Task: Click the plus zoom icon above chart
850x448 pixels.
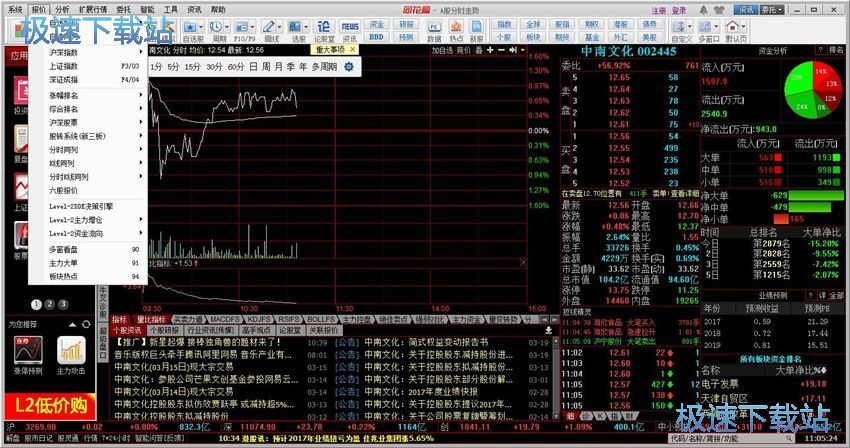Action: [x=490, y=50]
